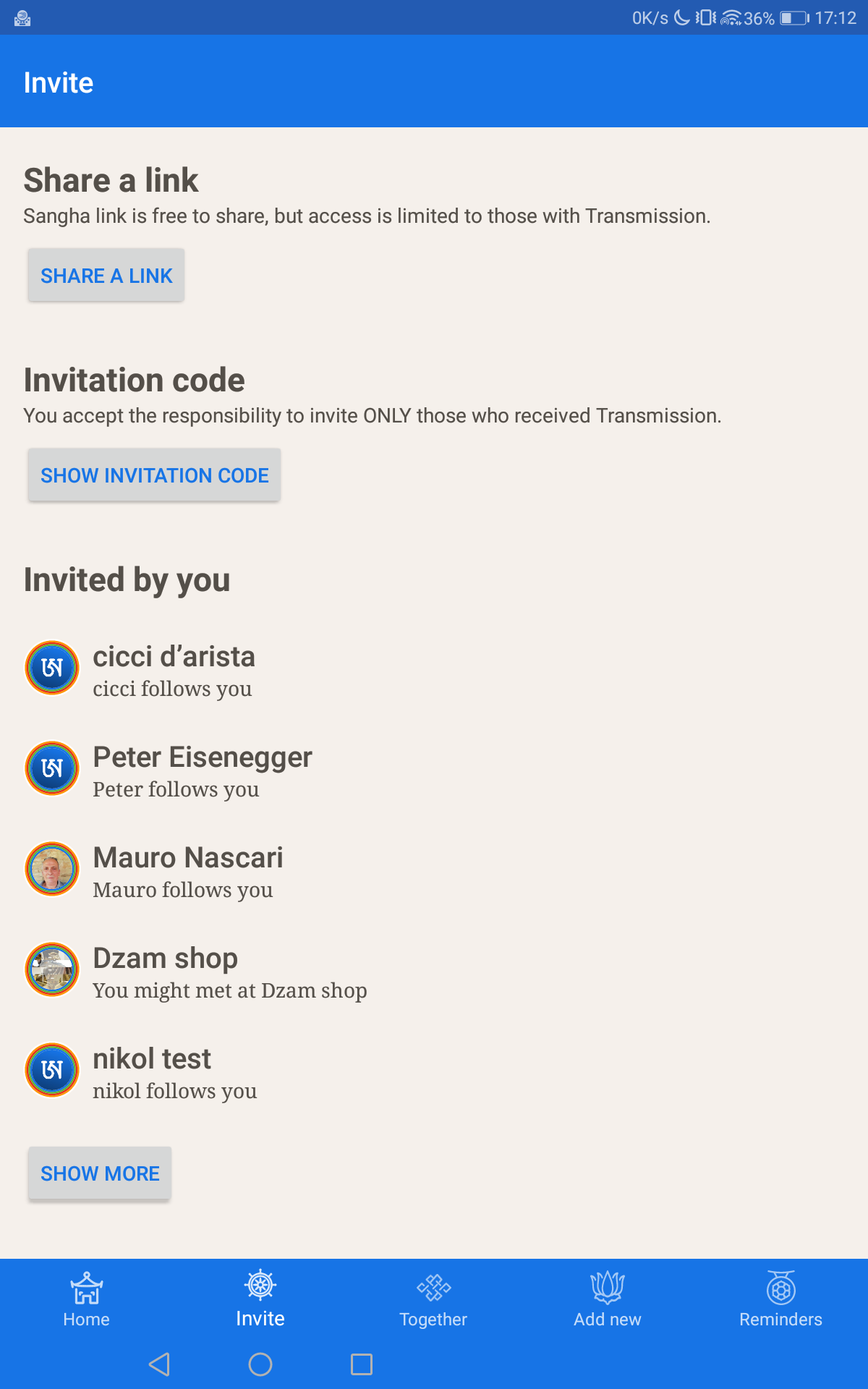
Task: Go to the Reminders tab label
Action: (780, 1320)
